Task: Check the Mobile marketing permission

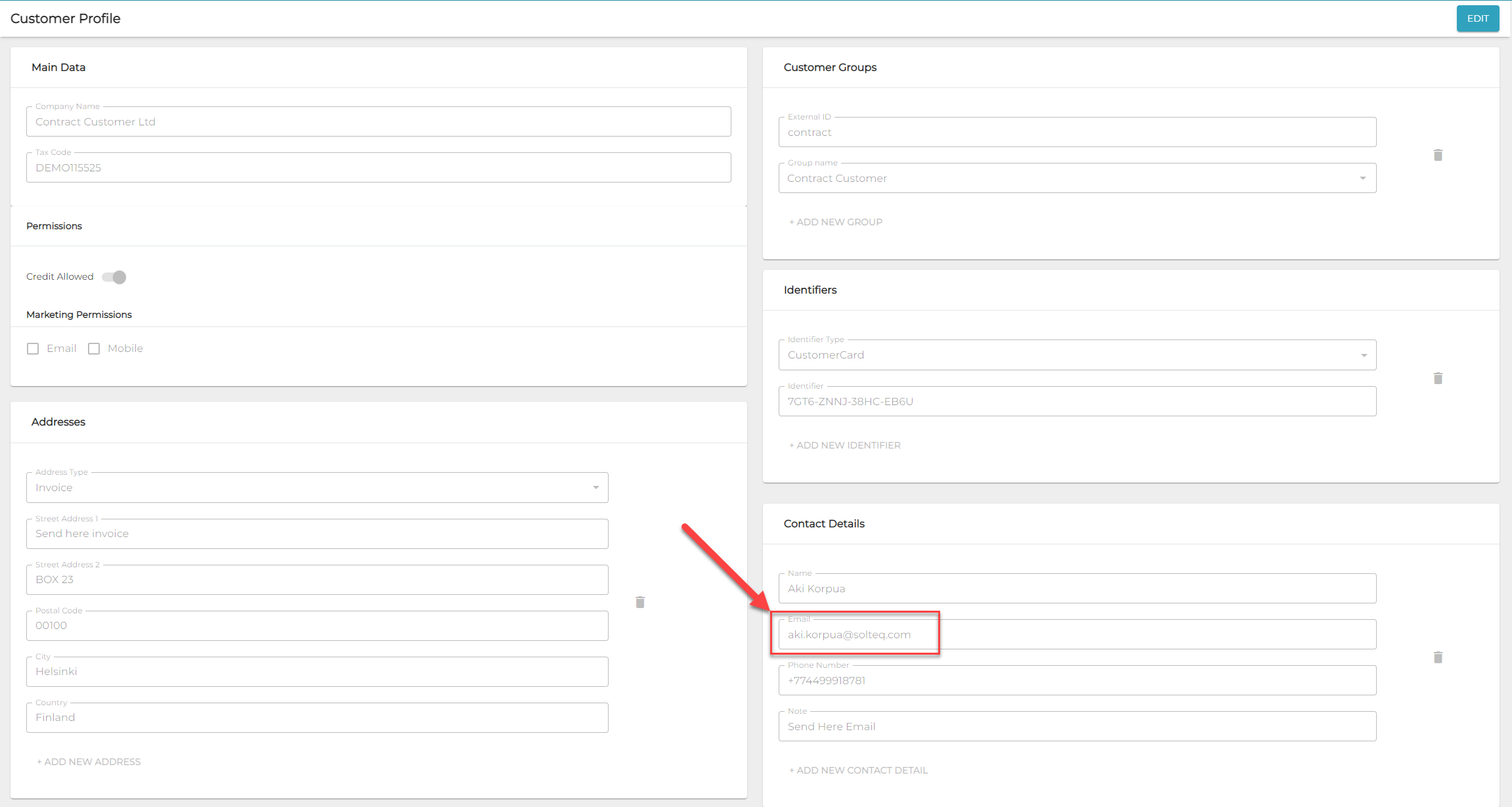Action: tap(94, 349)
